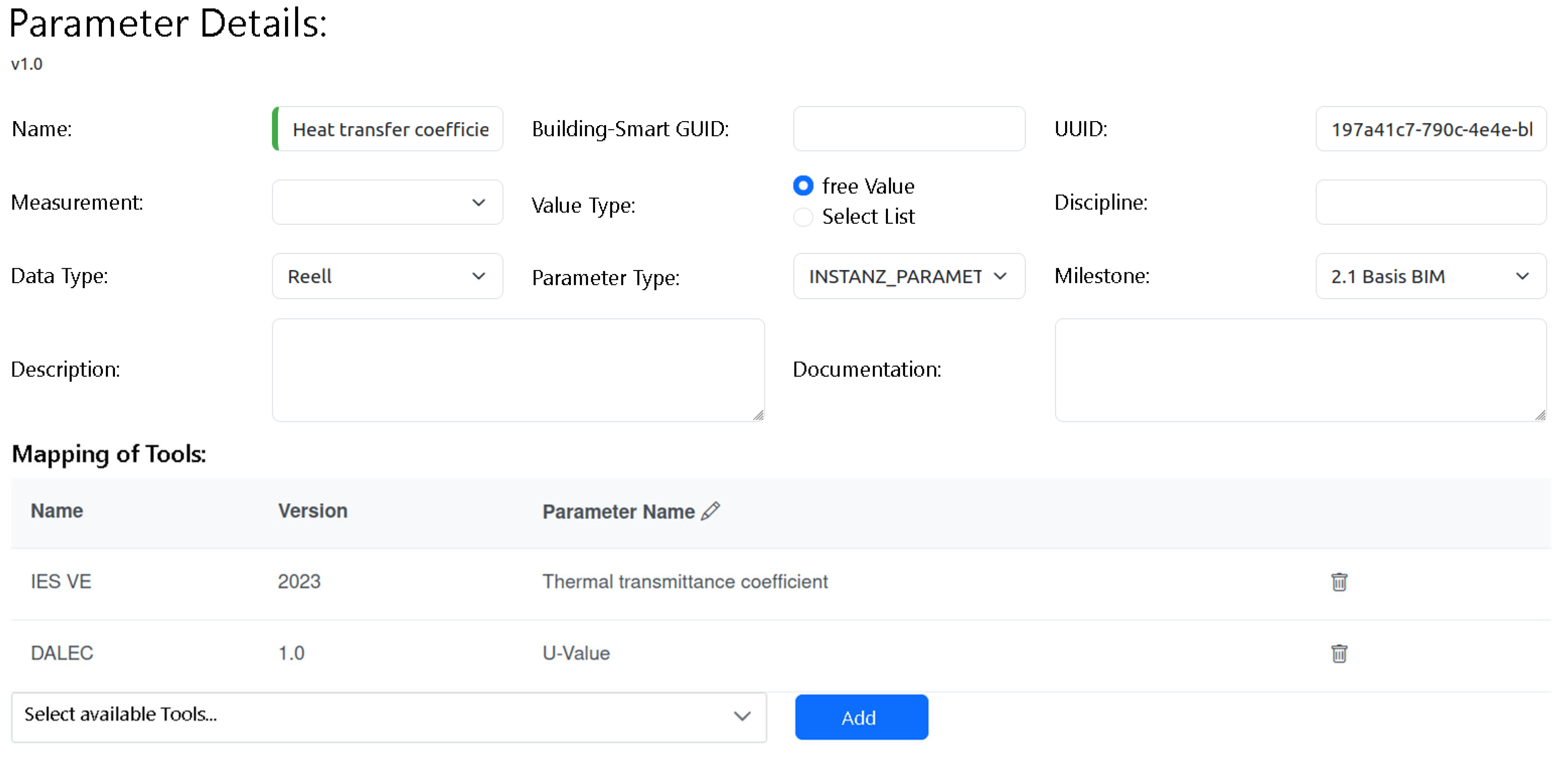Click the Parameter Details heading
The image size is (1568, 761).
tap(168, 24)
